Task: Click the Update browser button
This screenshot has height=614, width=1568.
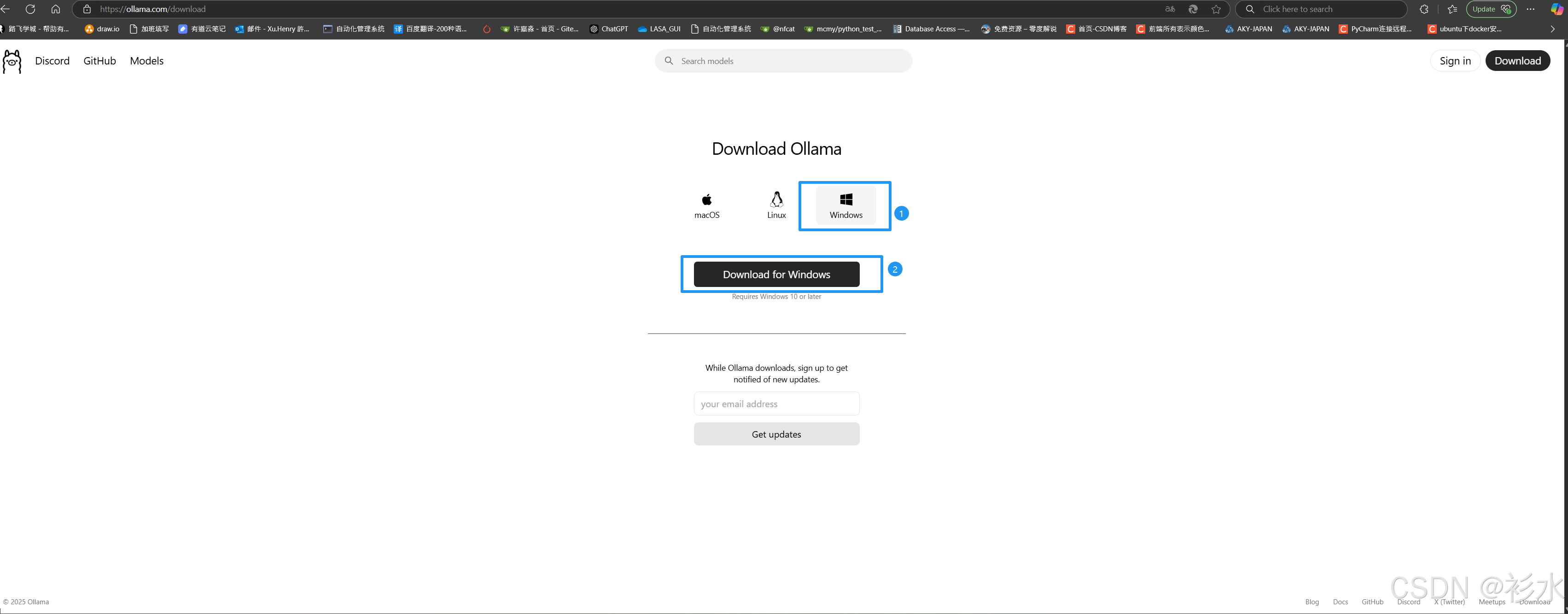Action: pyautogui.click(x=1491, y=9)
